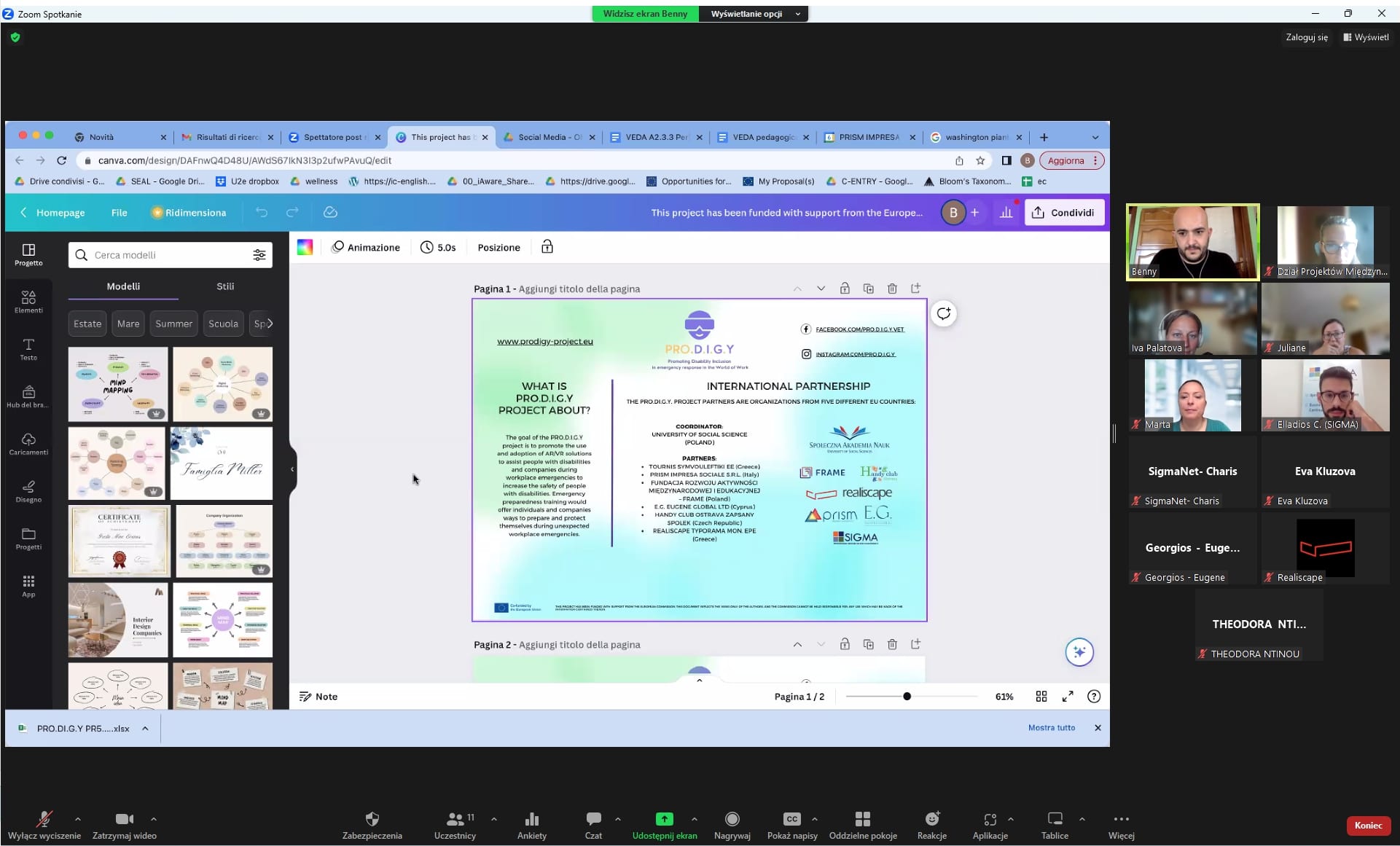Expand video options next to Zatrzymaj wideo
This screenshot has width=1400, height=846.
coord(154,819)
